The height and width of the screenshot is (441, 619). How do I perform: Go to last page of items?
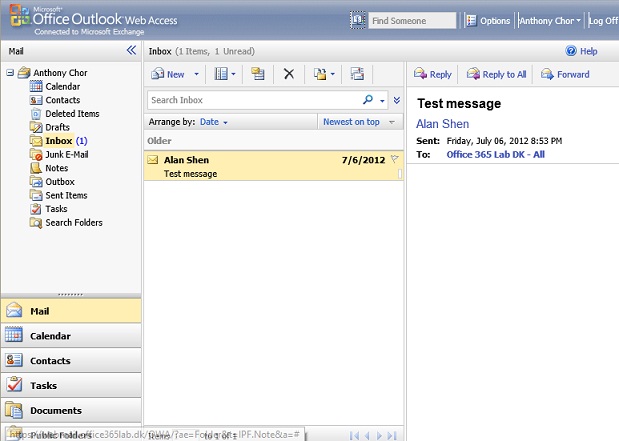tap(392, 435)
